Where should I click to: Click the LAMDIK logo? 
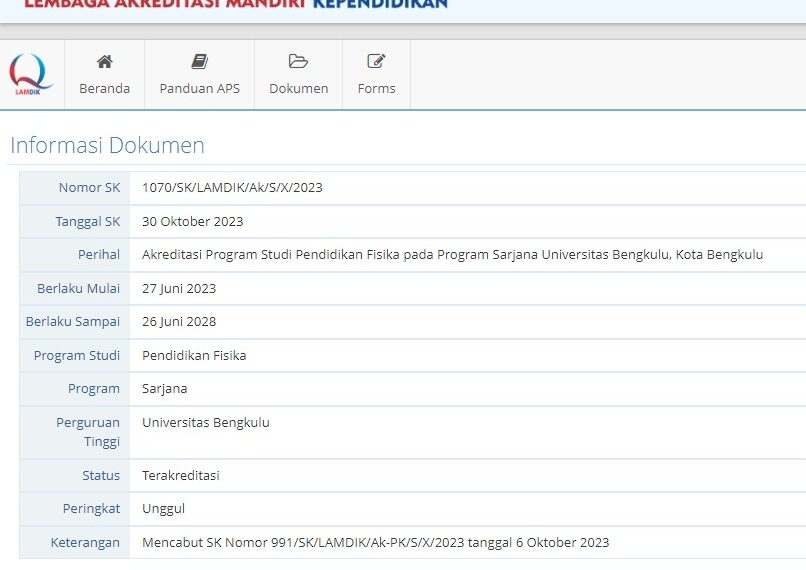[x=31, y=74]
